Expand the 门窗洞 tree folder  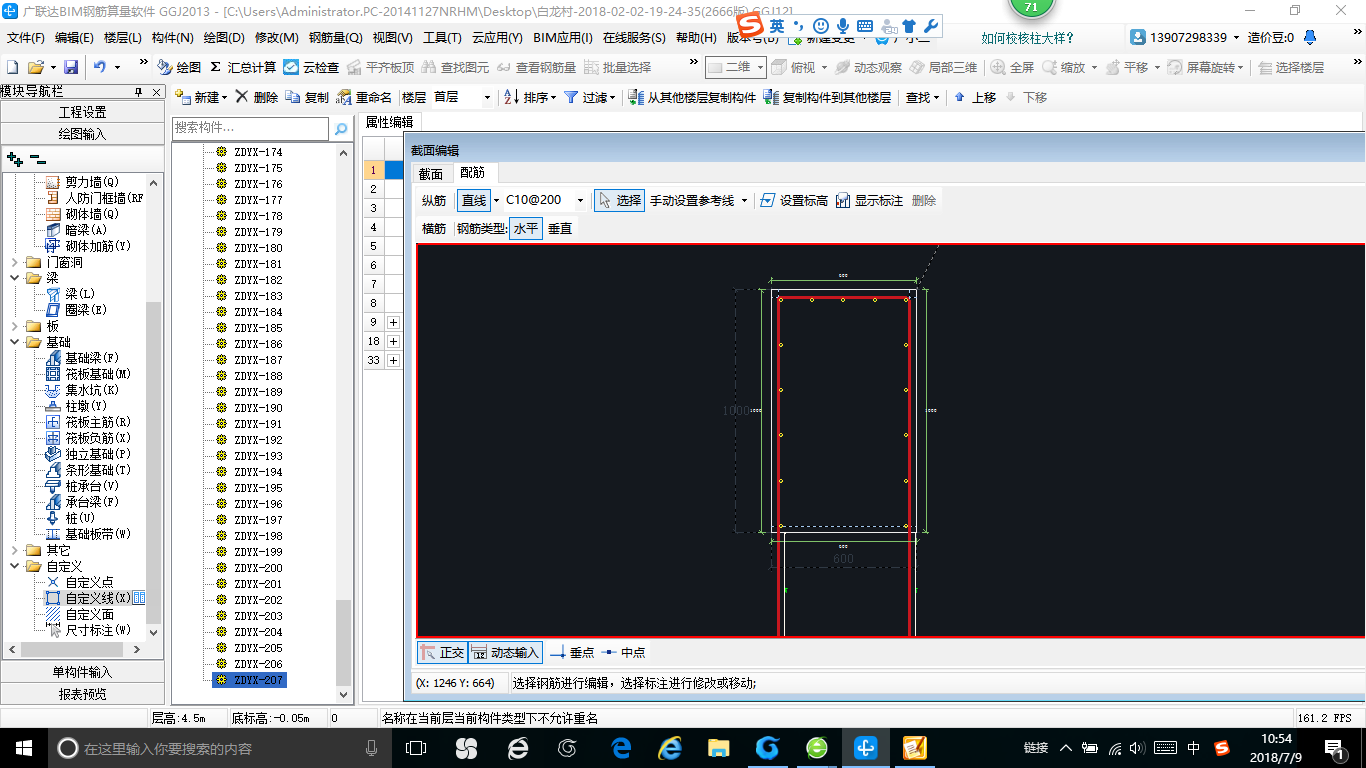(x=14, y=262)
